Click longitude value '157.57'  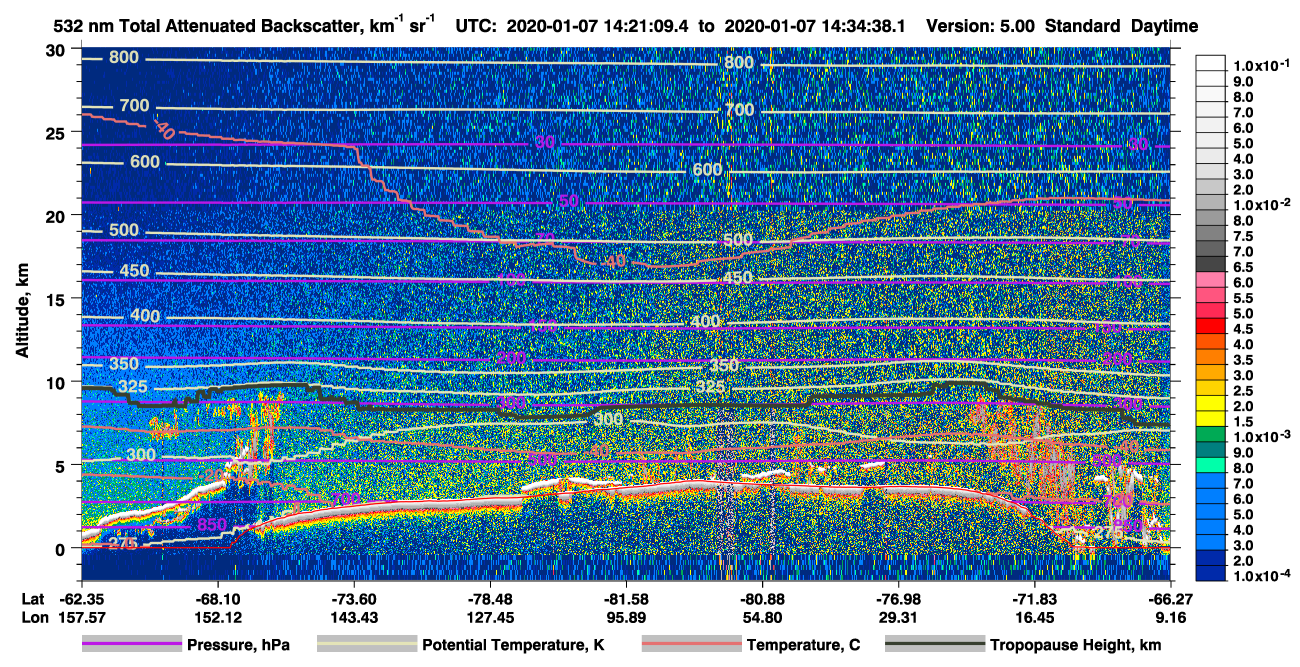(82, 617)
